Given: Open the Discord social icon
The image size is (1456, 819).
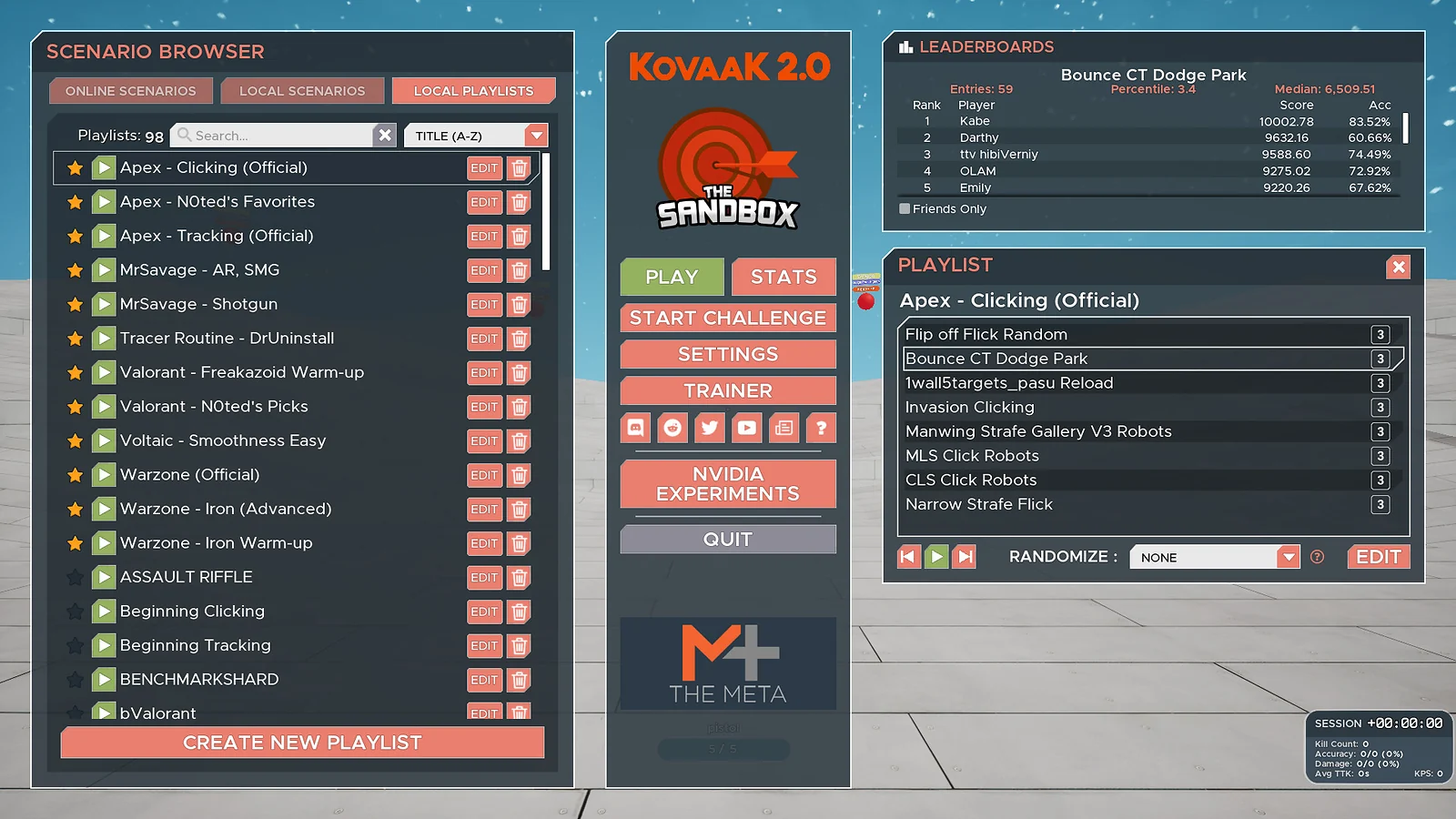Looking at the screenshot, I should pyautogui.click(x=635, y=428).
